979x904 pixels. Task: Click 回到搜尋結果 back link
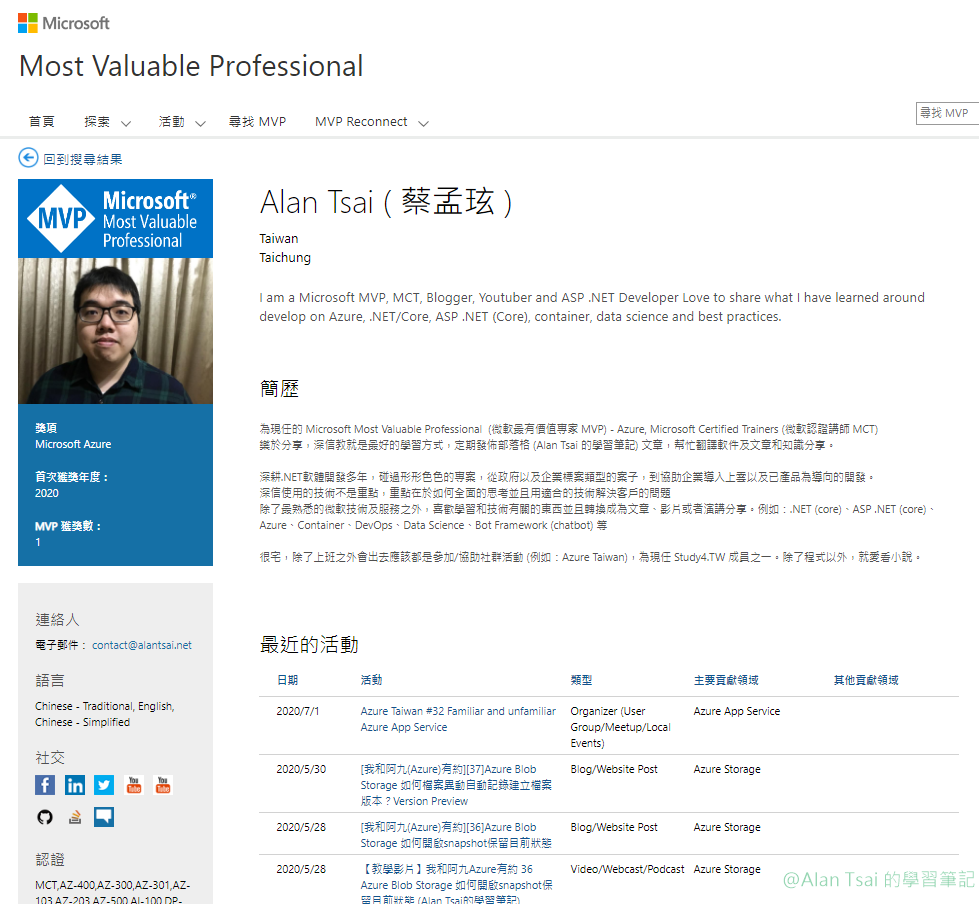82,159
